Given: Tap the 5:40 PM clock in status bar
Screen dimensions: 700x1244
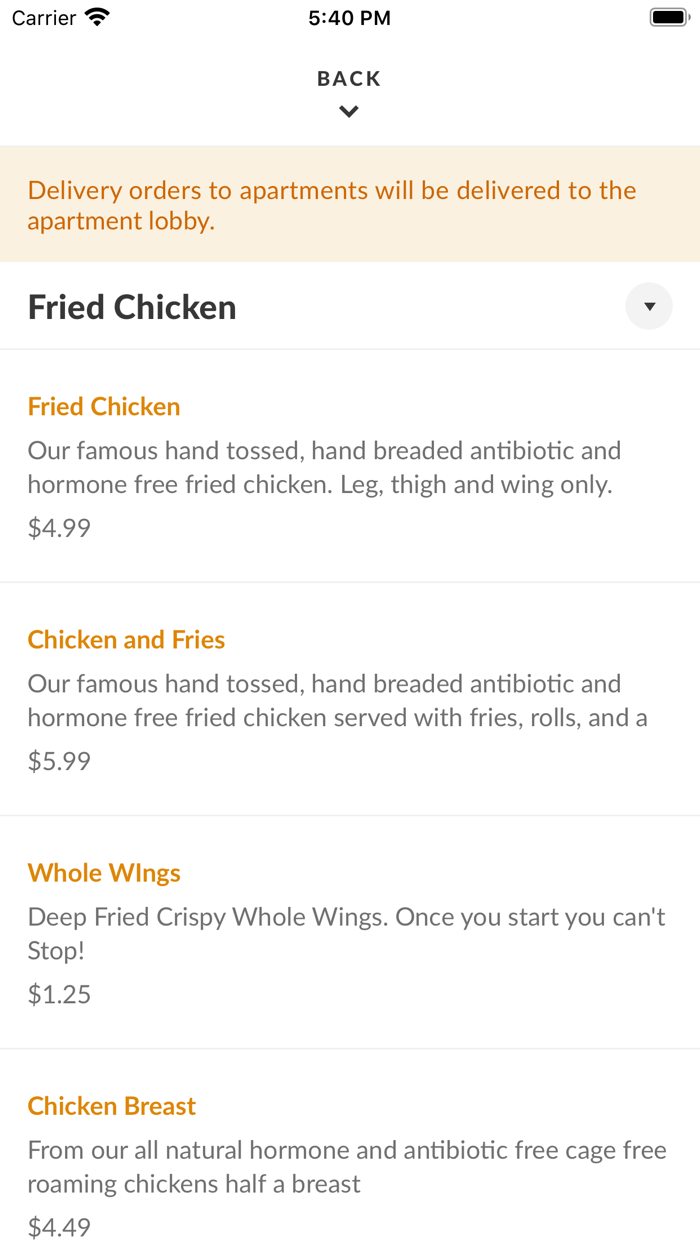Looking at the screenshot, I should (349, 17).
